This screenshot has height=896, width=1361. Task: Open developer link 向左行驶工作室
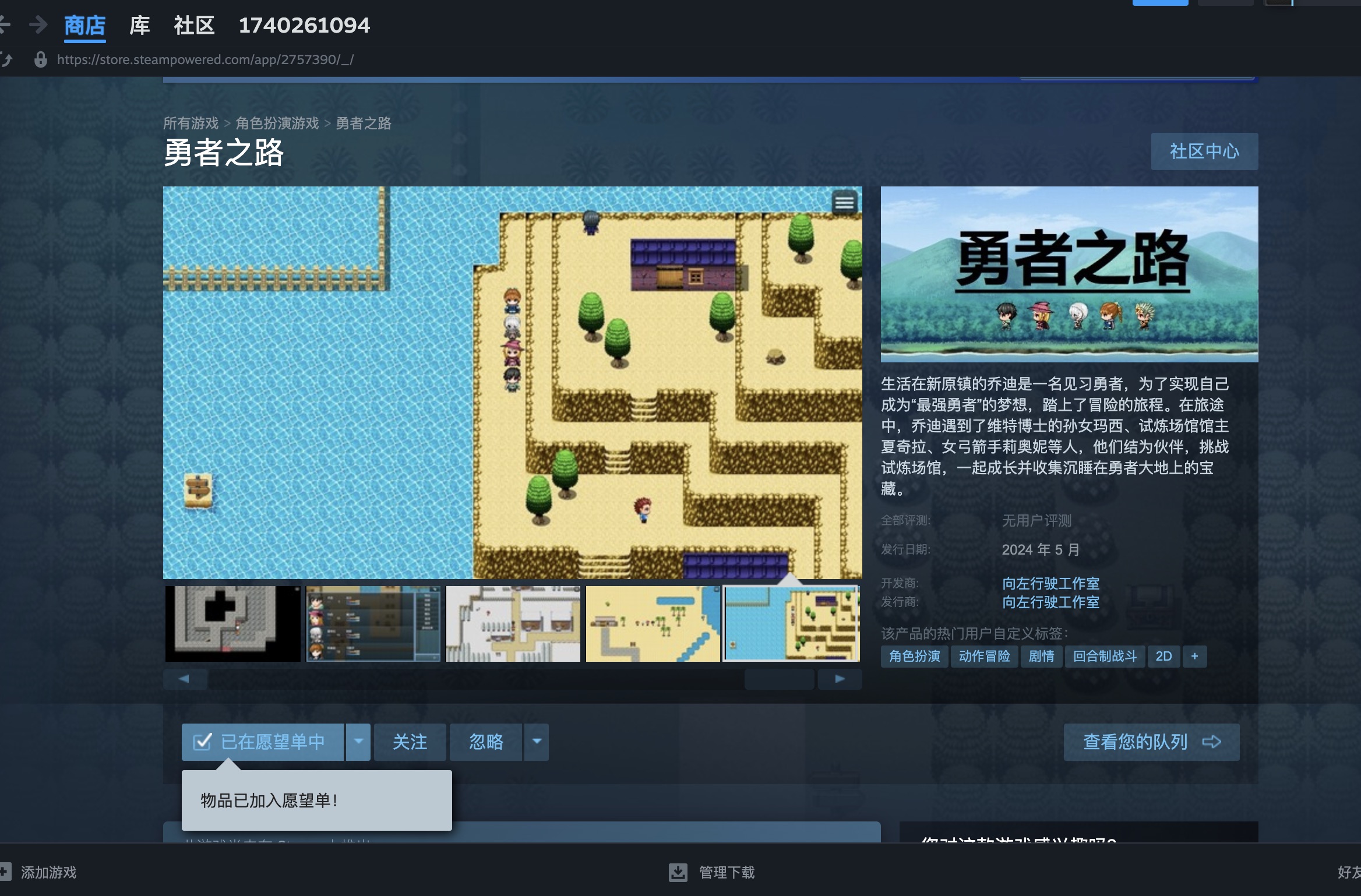tap(1050, 583)
